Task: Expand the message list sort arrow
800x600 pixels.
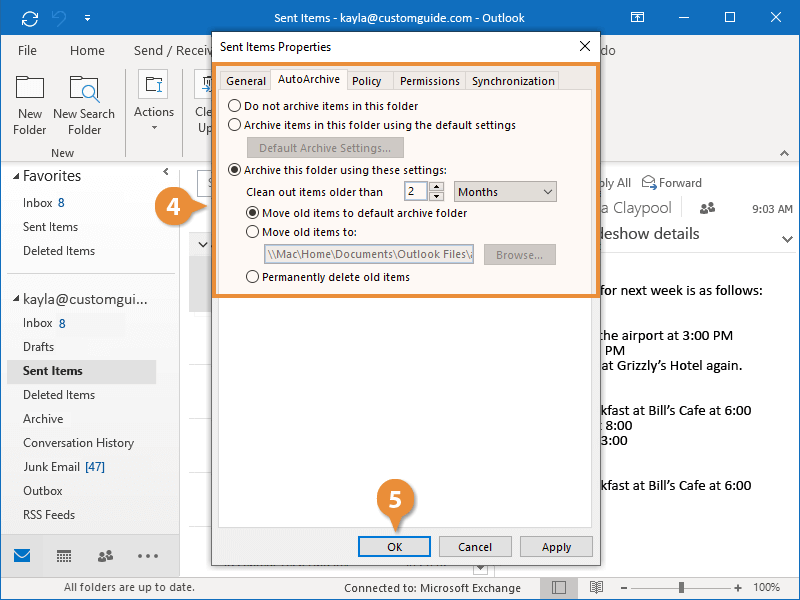Action: 203,244
